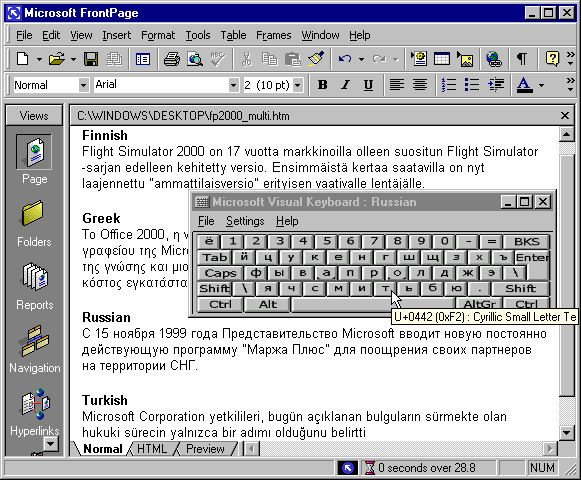This screenshot has height=480, width=581.
Task: Toggle left Shift key on Visual Keyboard
Action: pyautogui.click(x=214, y=288)
